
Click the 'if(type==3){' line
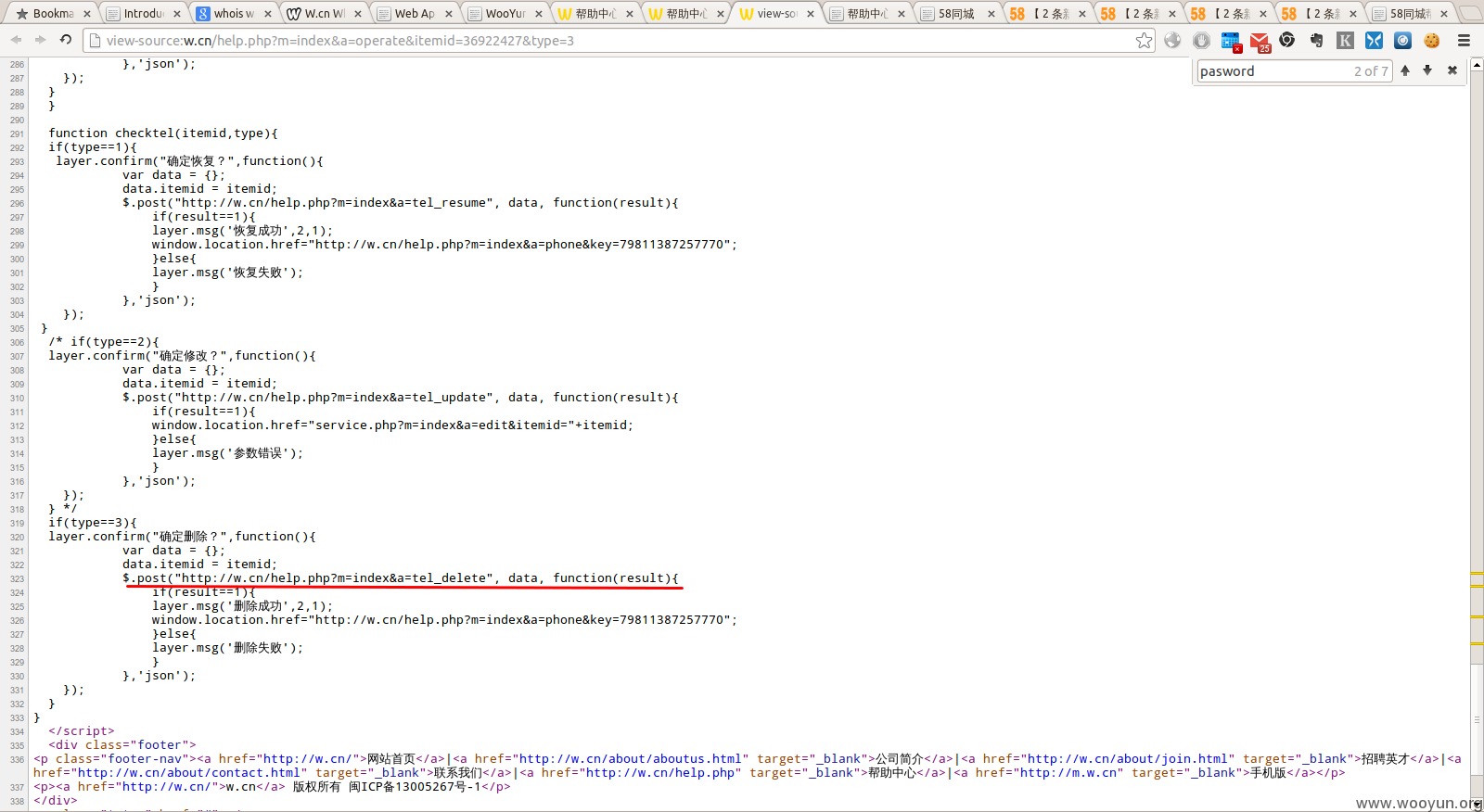pos(93,522)
